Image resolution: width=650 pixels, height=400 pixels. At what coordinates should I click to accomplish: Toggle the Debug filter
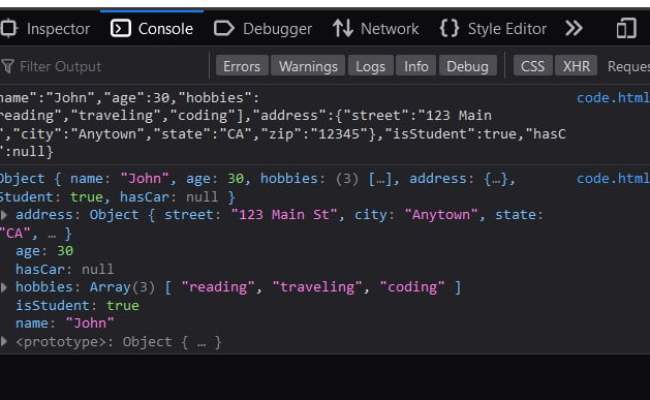[x=468, y=66]
